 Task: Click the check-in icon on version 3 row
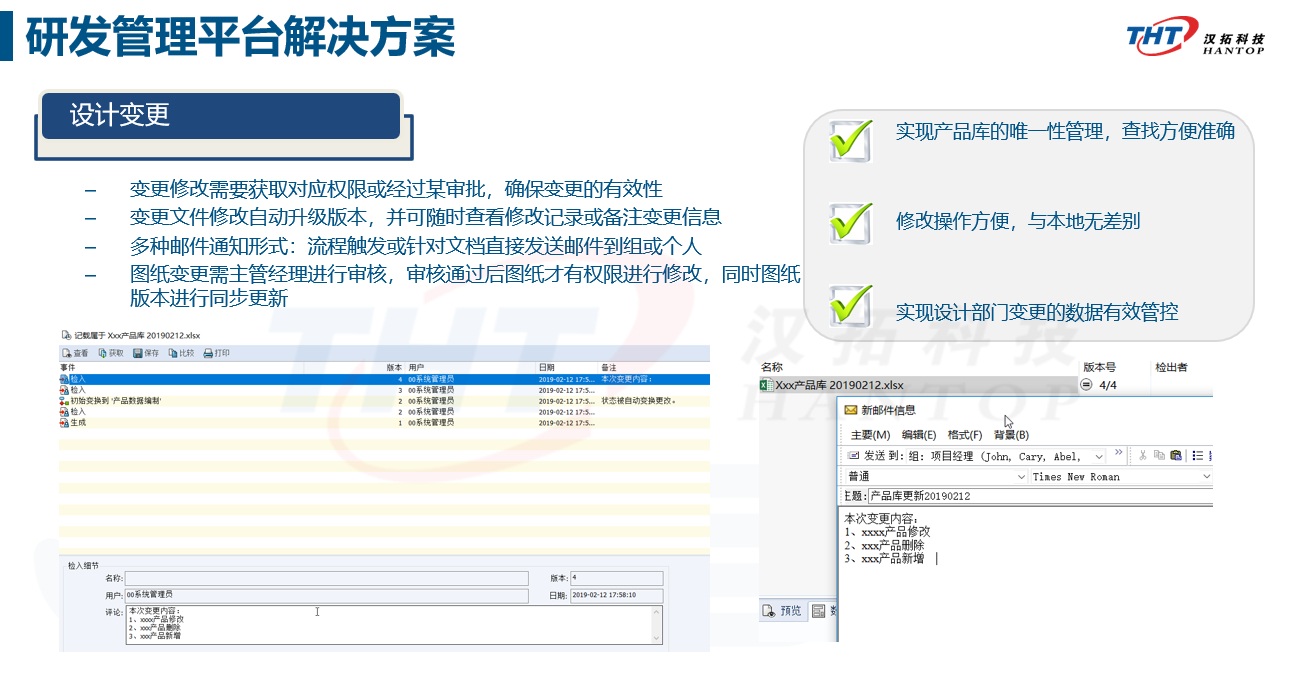click(x=64, y=390)
